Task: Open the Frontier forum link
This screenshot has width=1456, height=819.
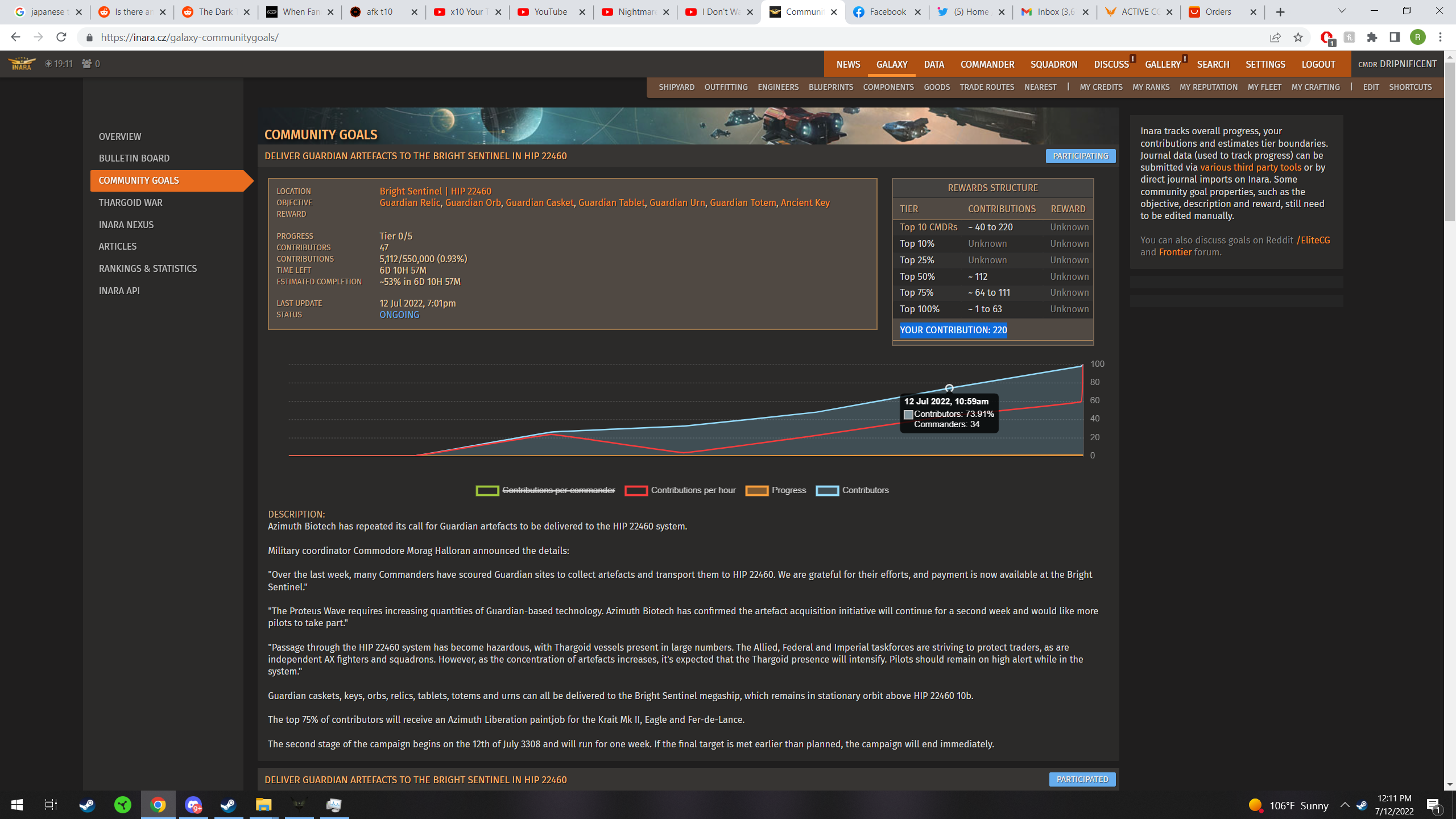Action: 1175,252
